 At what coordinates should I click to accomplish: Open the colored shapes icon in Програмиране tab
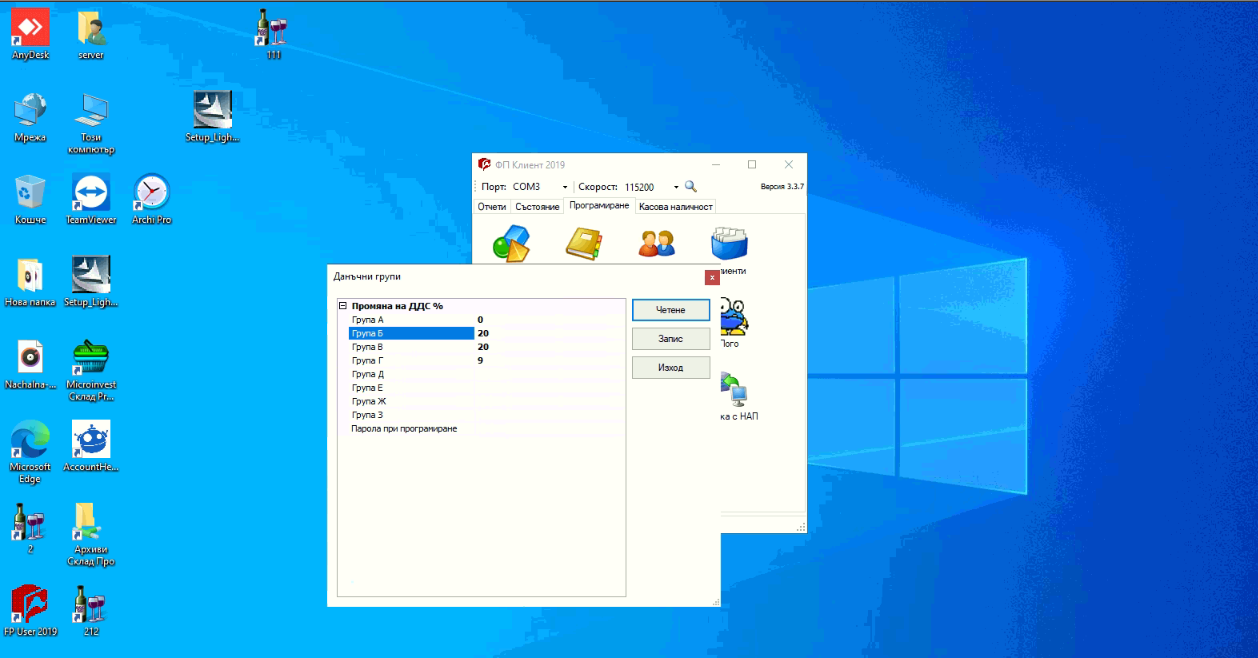pyautogui.click(x=511, y=243)
